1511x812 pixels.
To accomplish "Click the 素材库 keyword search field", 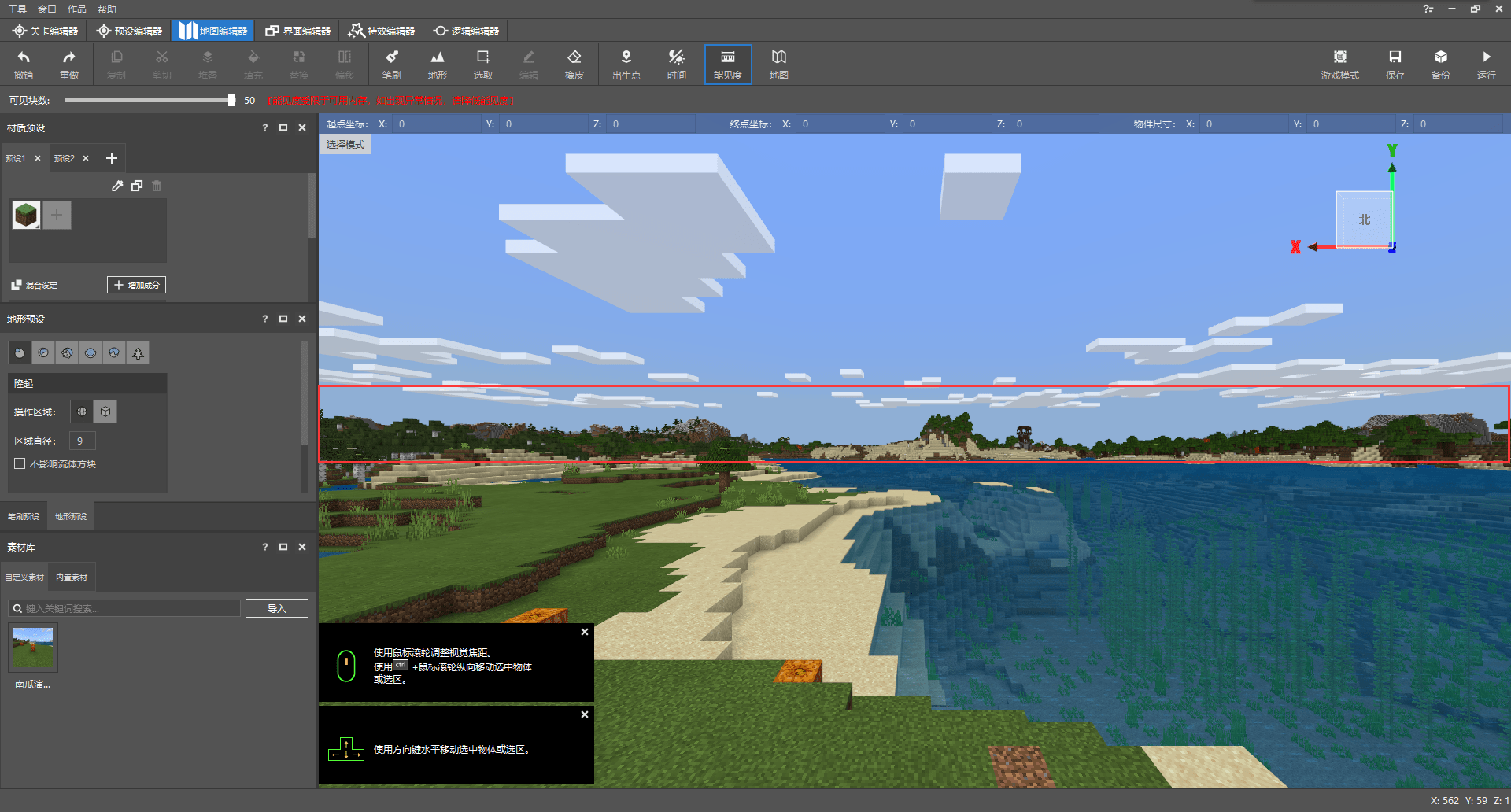I will click(124, 608).
